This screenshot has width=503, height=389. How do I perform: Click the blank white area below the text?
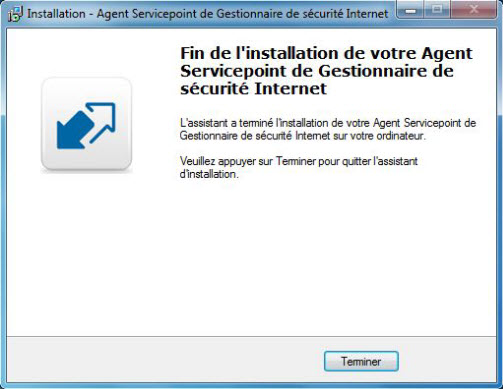[x=333, y=257]
